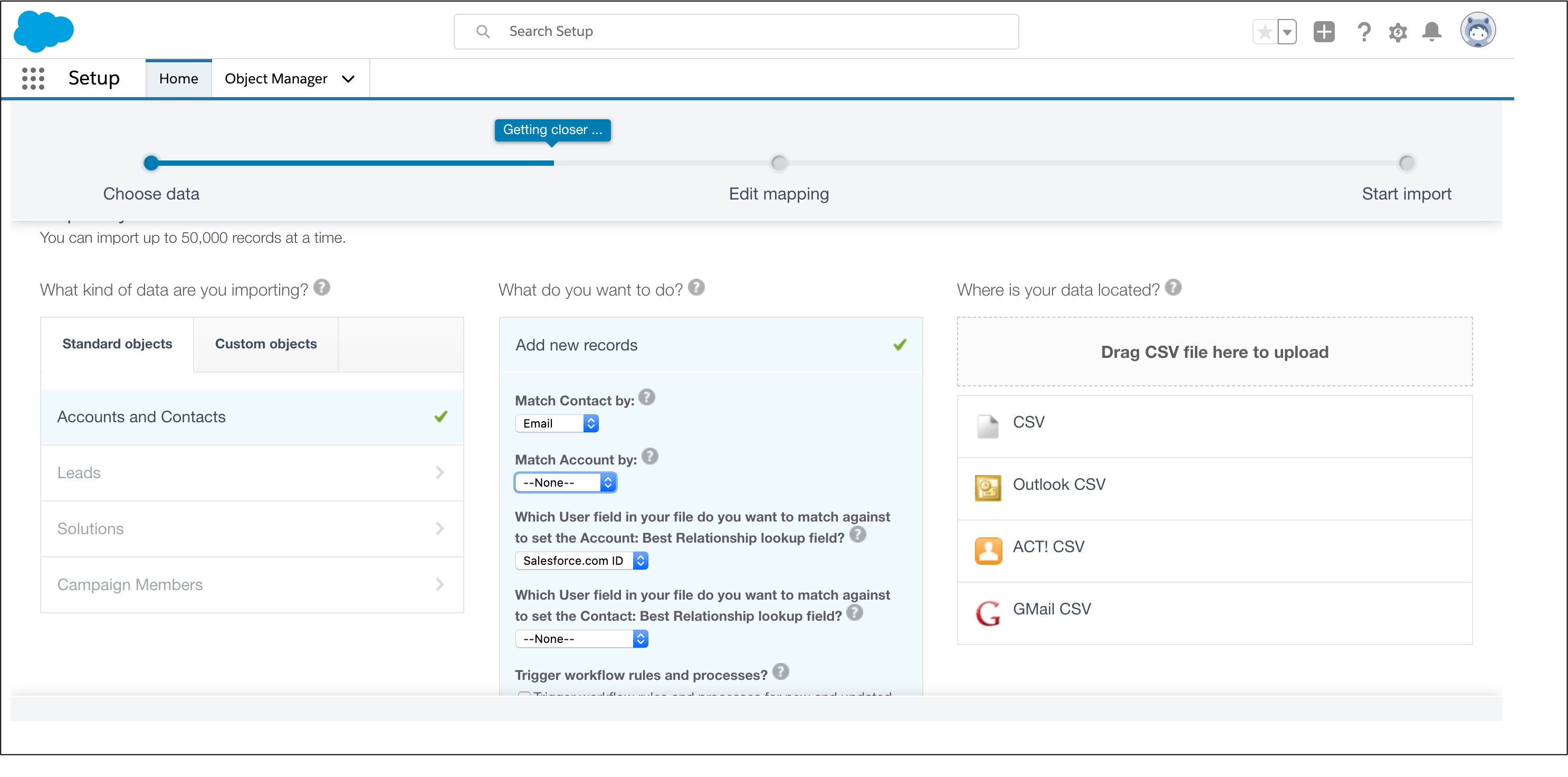This screenshot has height=777, width=1568.
Task: Select the Leads import type
Action: (79, 472)
